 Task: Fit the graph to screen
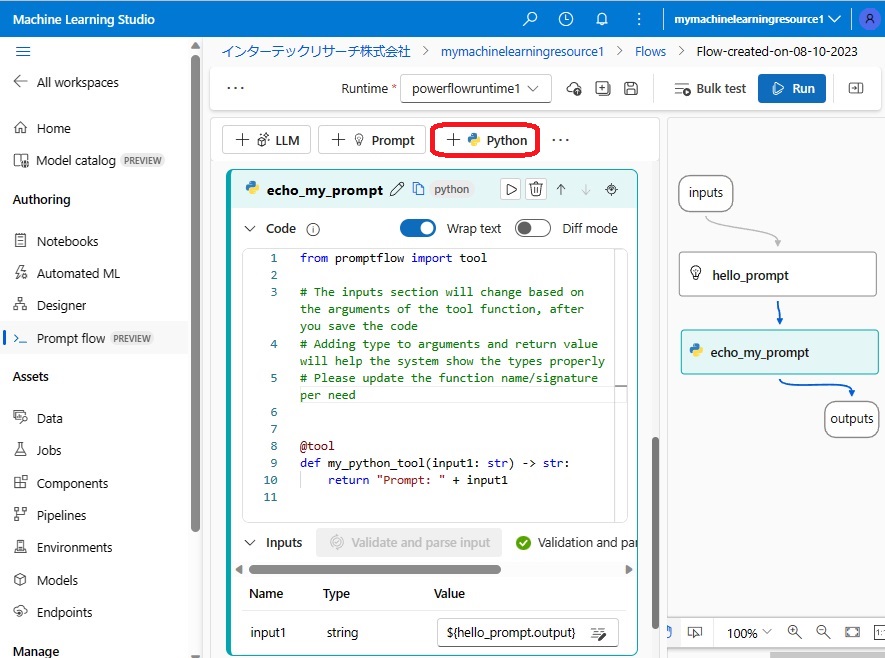(852, 632)
